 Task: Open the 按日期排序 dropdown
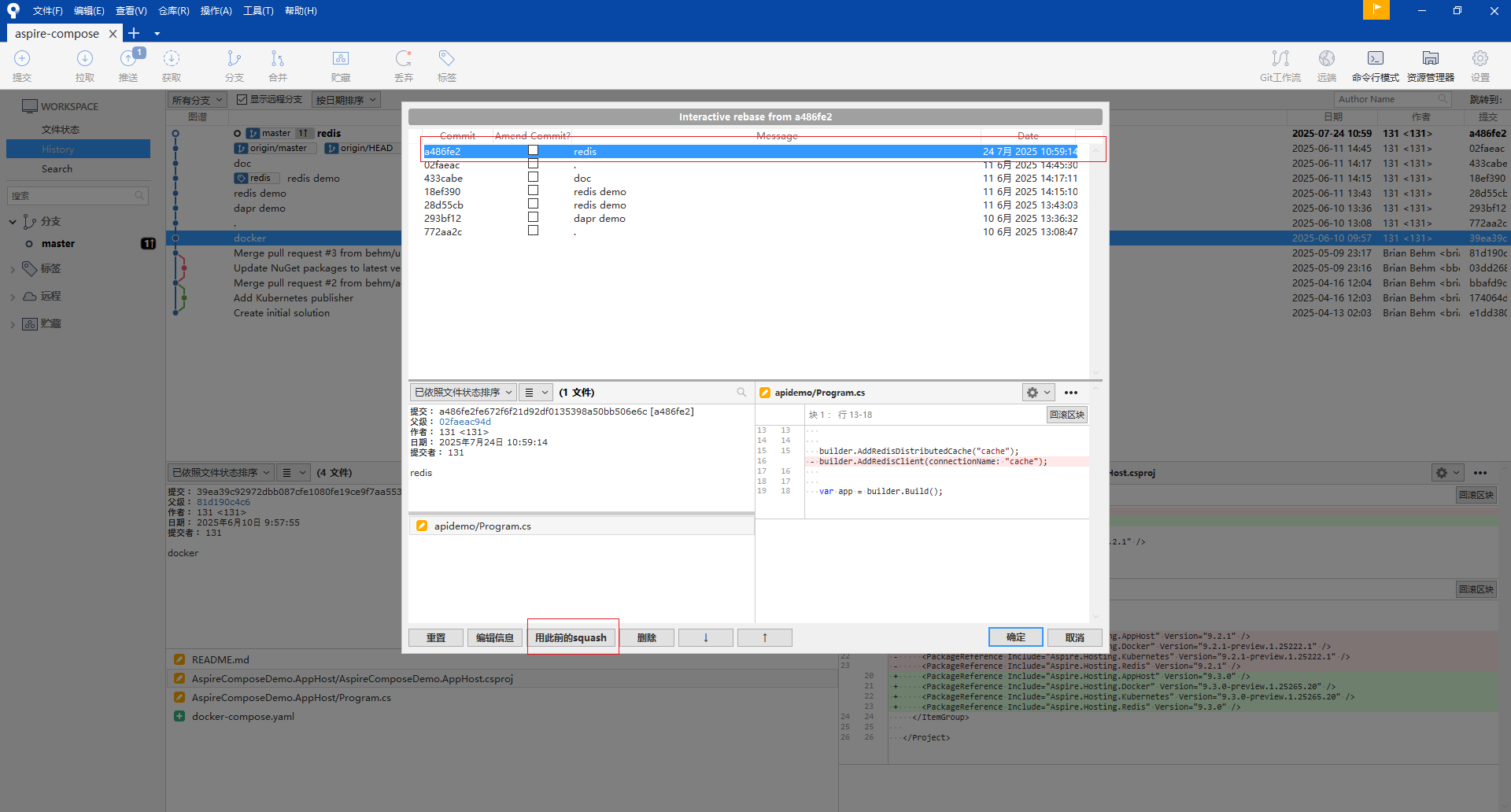pyautogui.click(x=346, y=100)
